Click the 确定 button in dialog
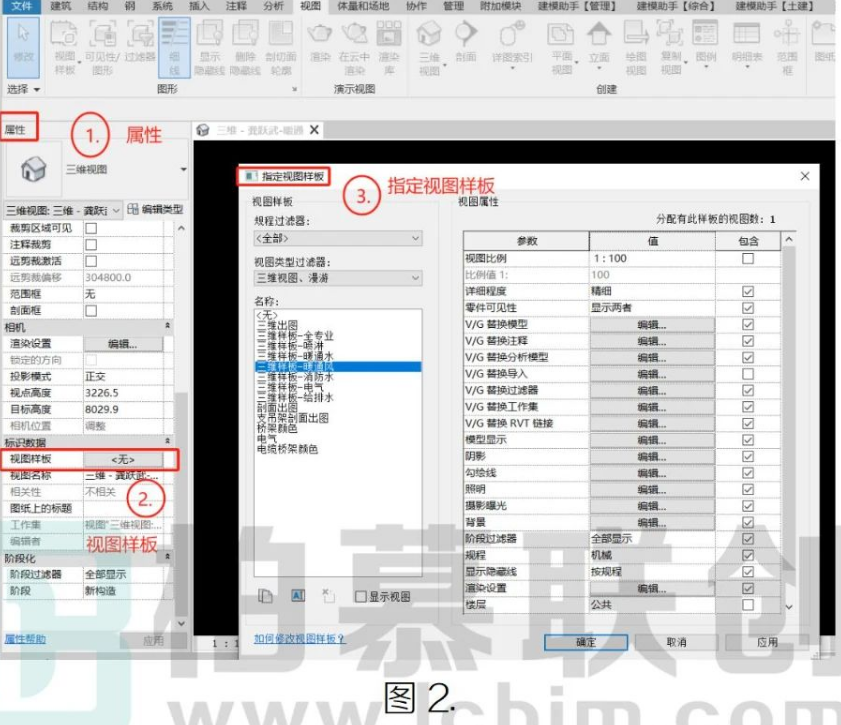Viewport: 841px width, 725px height. [x=586, y=642]
